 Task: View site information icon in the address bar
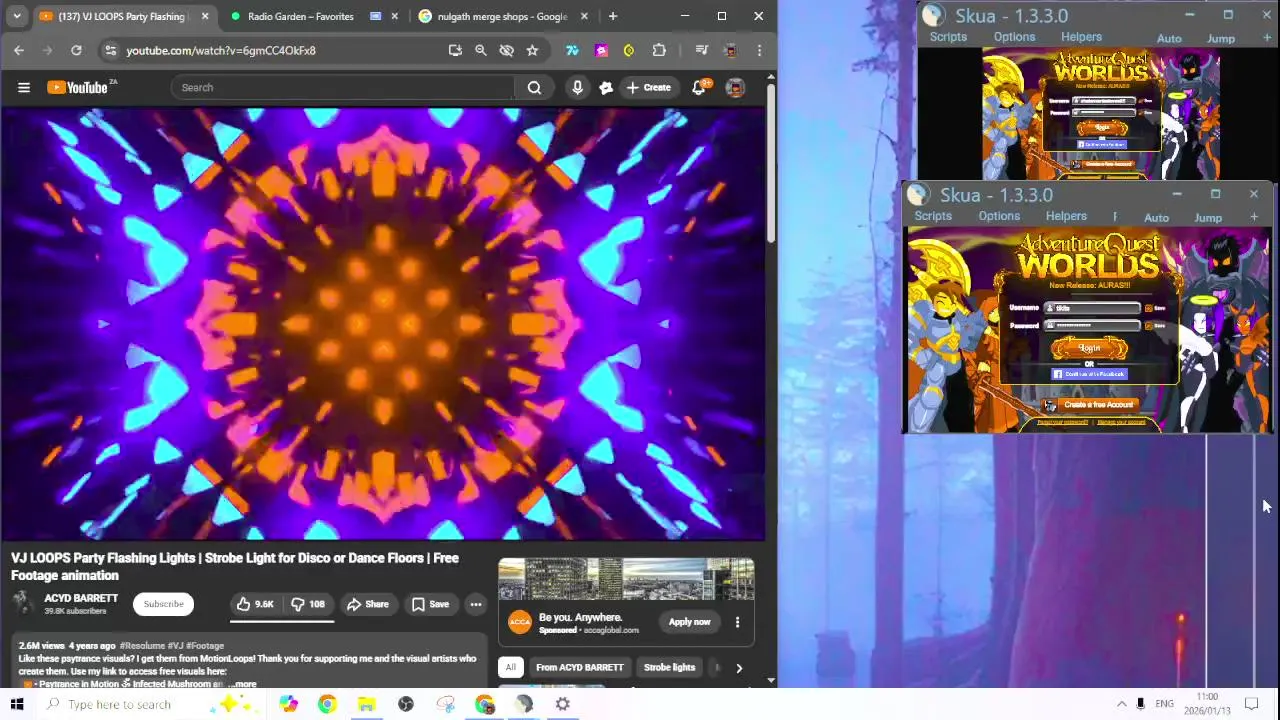[110, 50]
